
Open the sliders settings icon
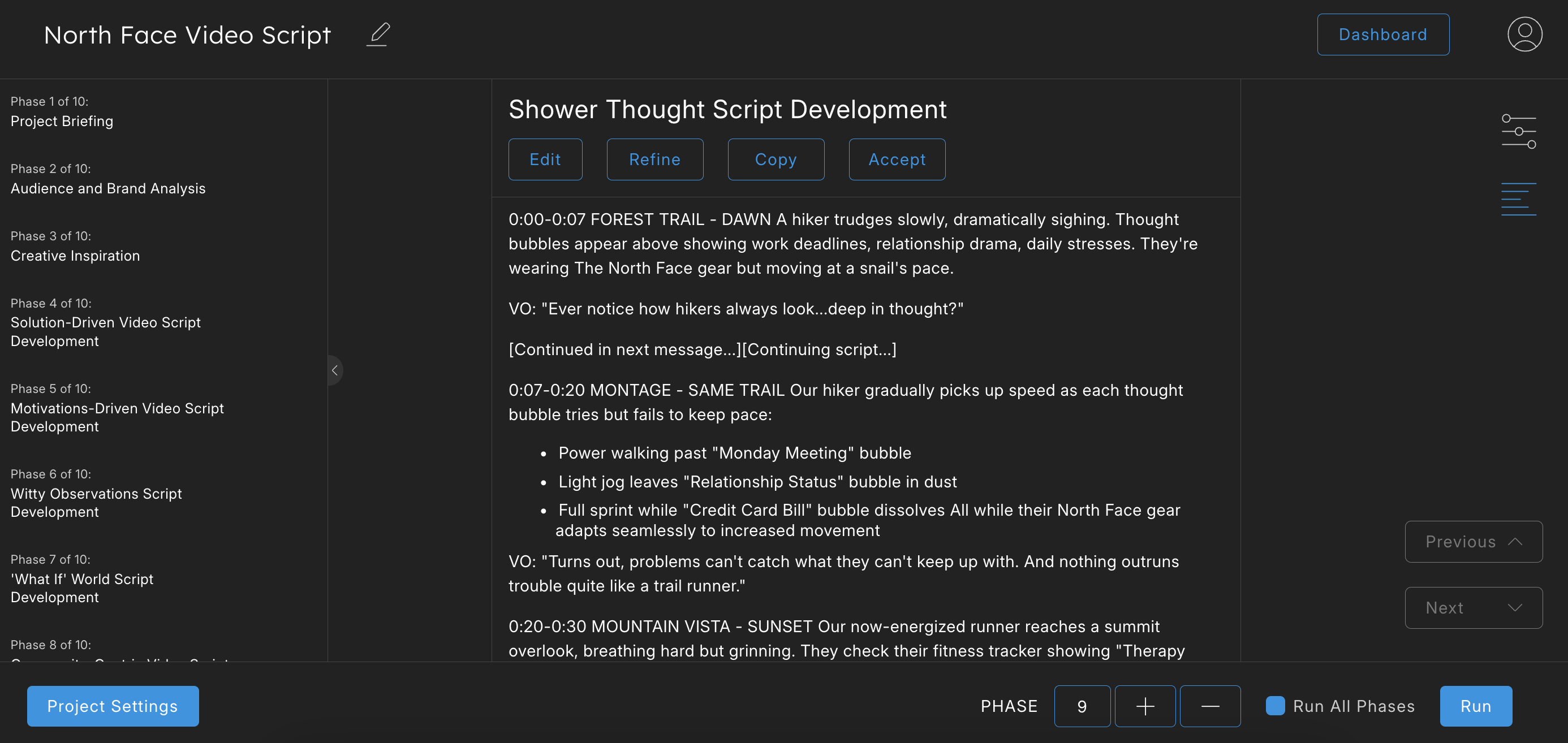1518,131
